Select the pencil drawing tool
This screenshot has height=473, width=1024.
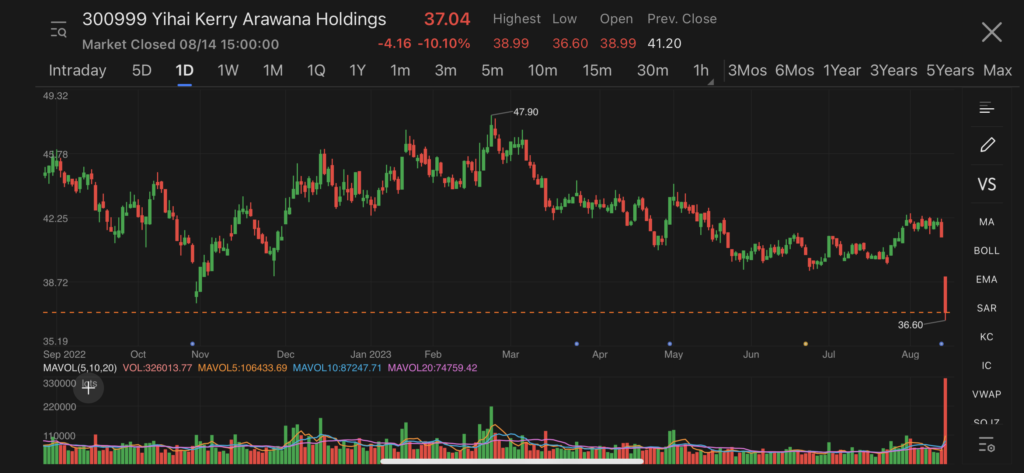point(987,145)
